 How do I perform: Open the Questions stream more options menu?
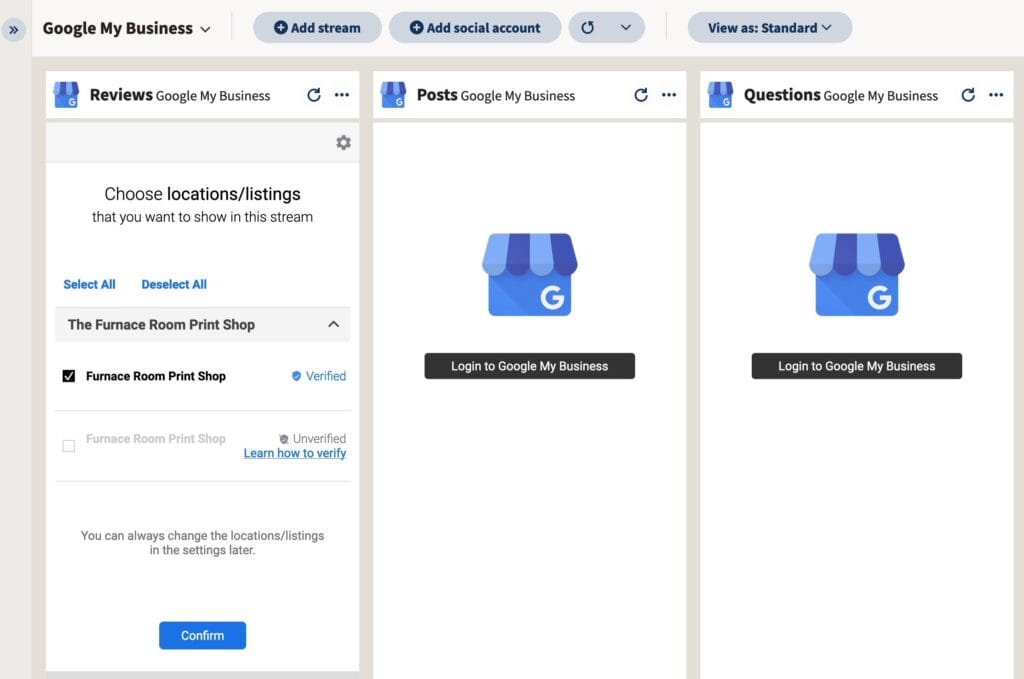997,95
